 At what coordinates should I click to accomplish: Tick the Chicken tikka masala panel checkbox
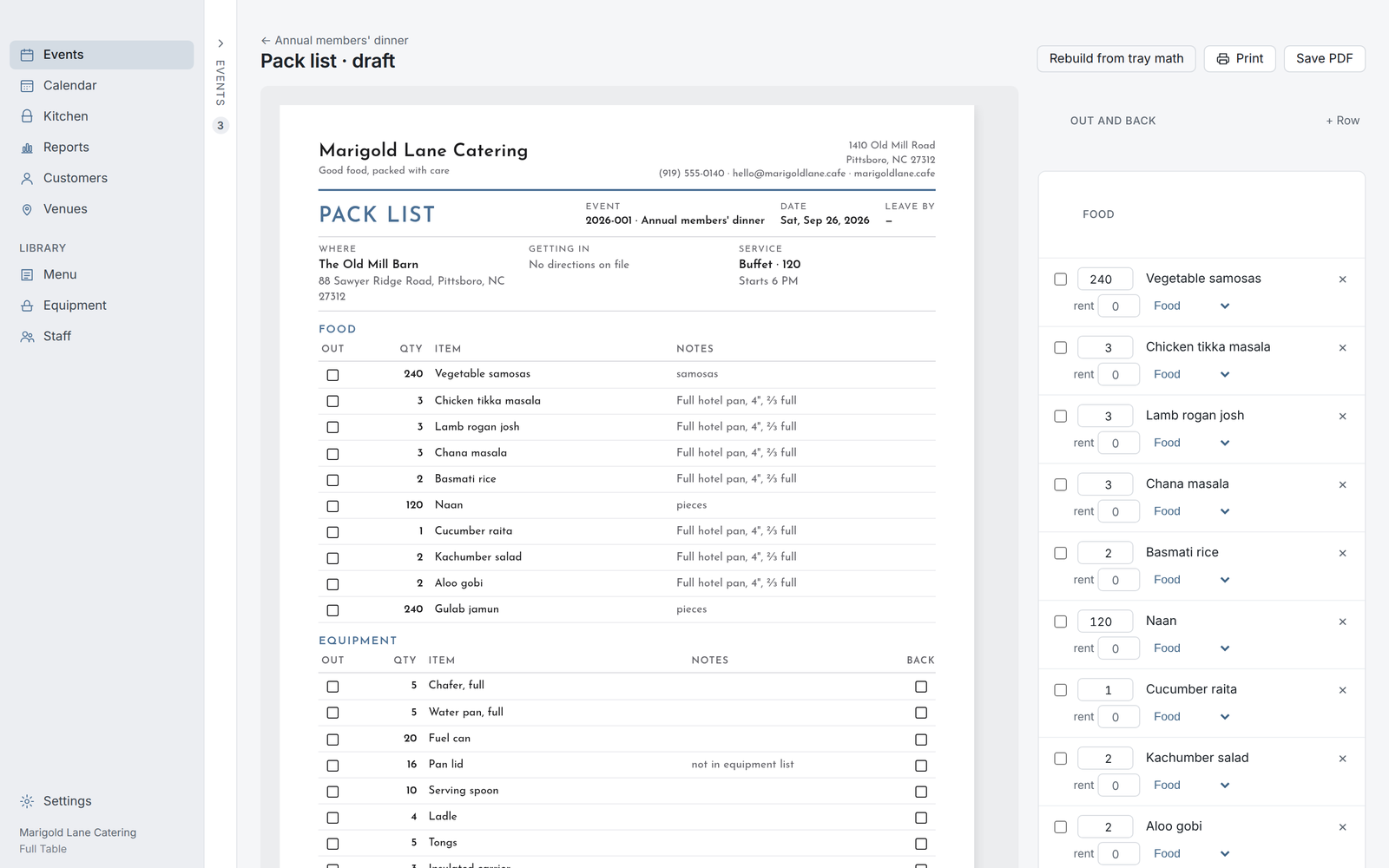coord(1060,348)
